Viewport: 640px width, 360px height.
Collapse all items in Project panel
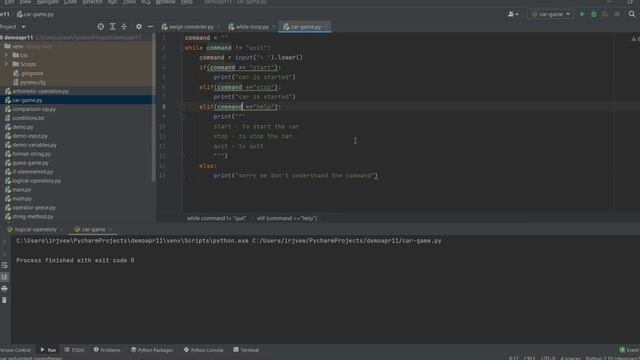coord(124,27)
